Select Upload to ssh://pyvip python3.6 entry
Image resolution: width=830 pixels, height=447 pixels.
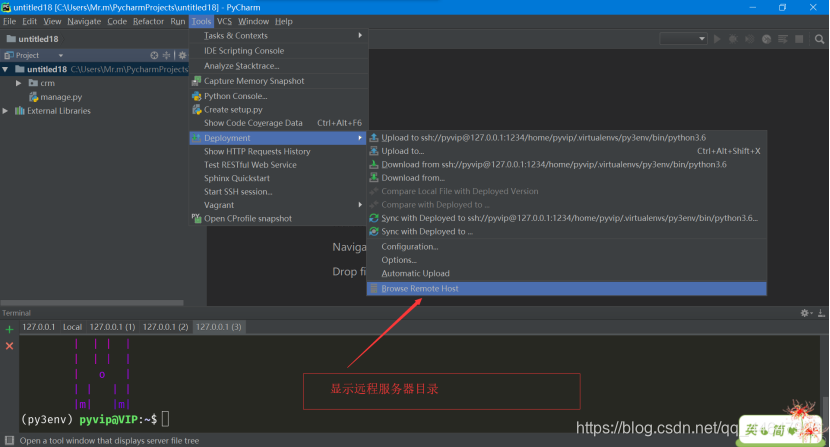click(x=544, y=138)
